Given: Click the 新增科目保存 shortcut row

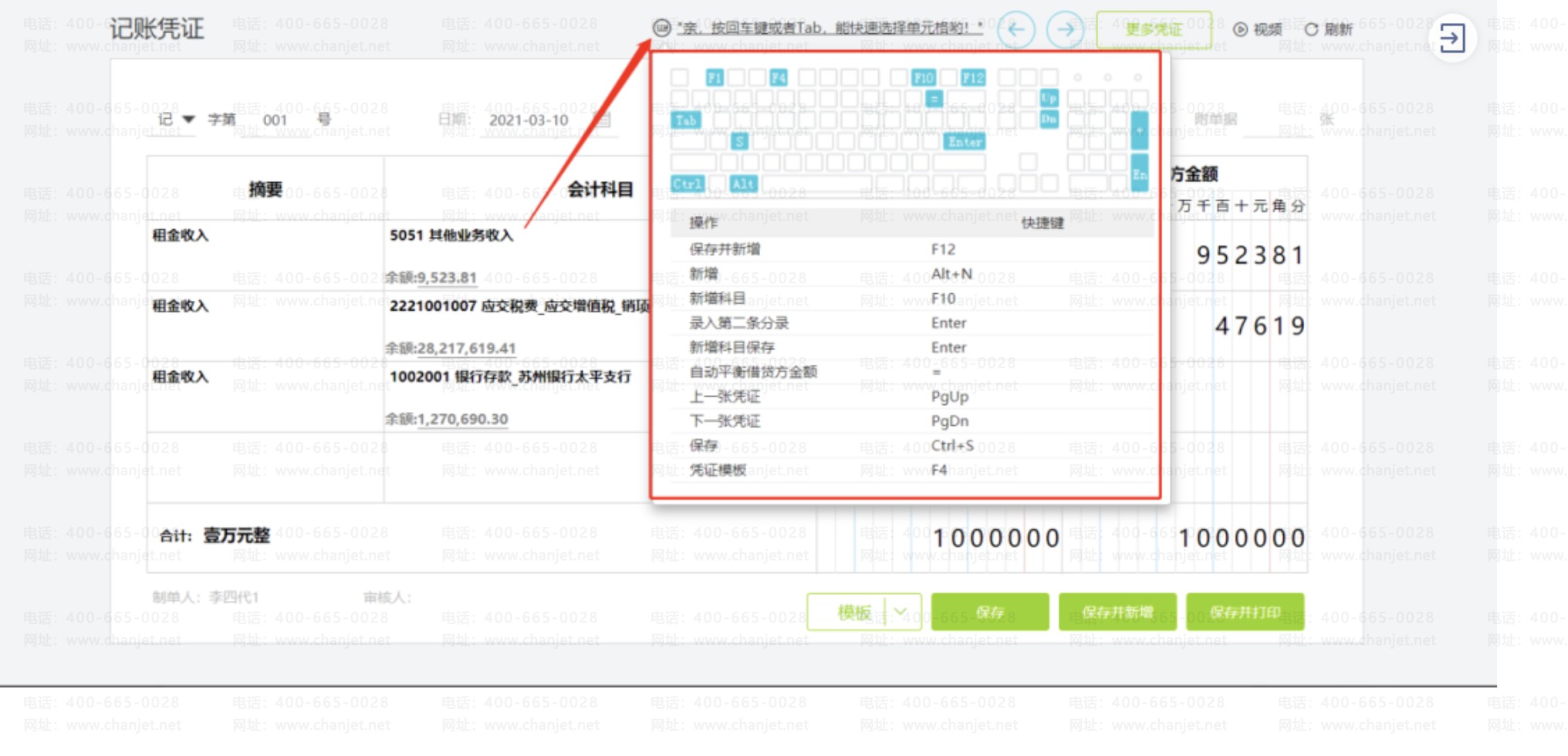Looking at the screenshot, I should (x=912, y=347).
